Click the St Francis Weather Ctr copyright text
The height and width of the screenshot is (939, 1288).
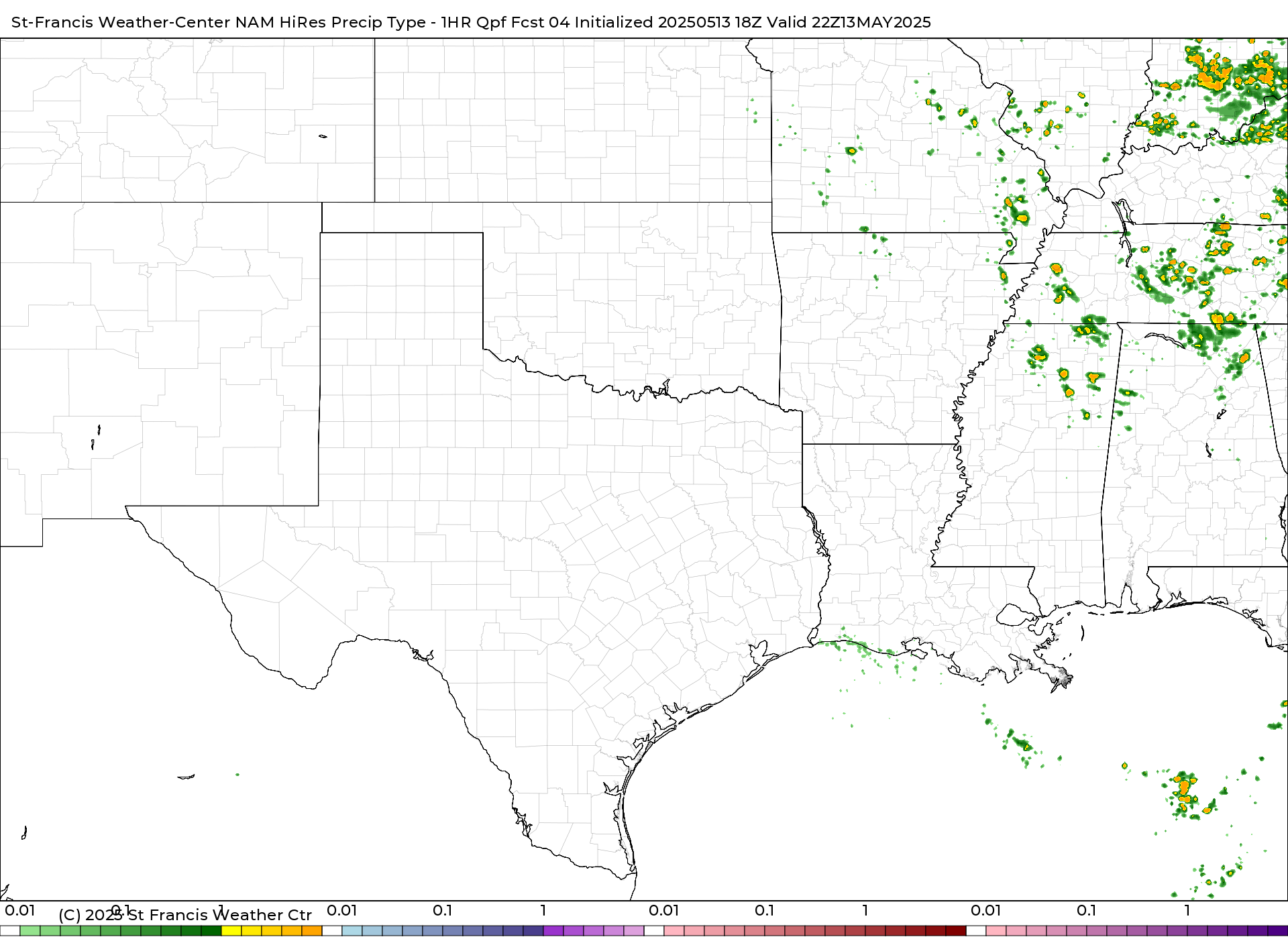[x=185, y=915]
